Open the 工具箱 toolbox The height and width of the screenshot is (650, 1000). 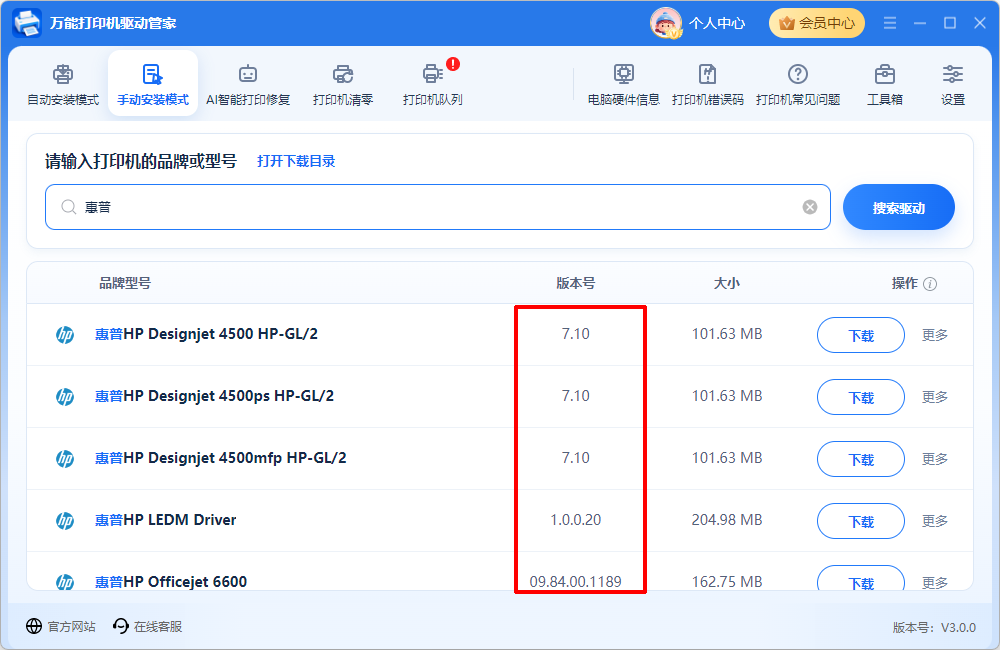885,84
